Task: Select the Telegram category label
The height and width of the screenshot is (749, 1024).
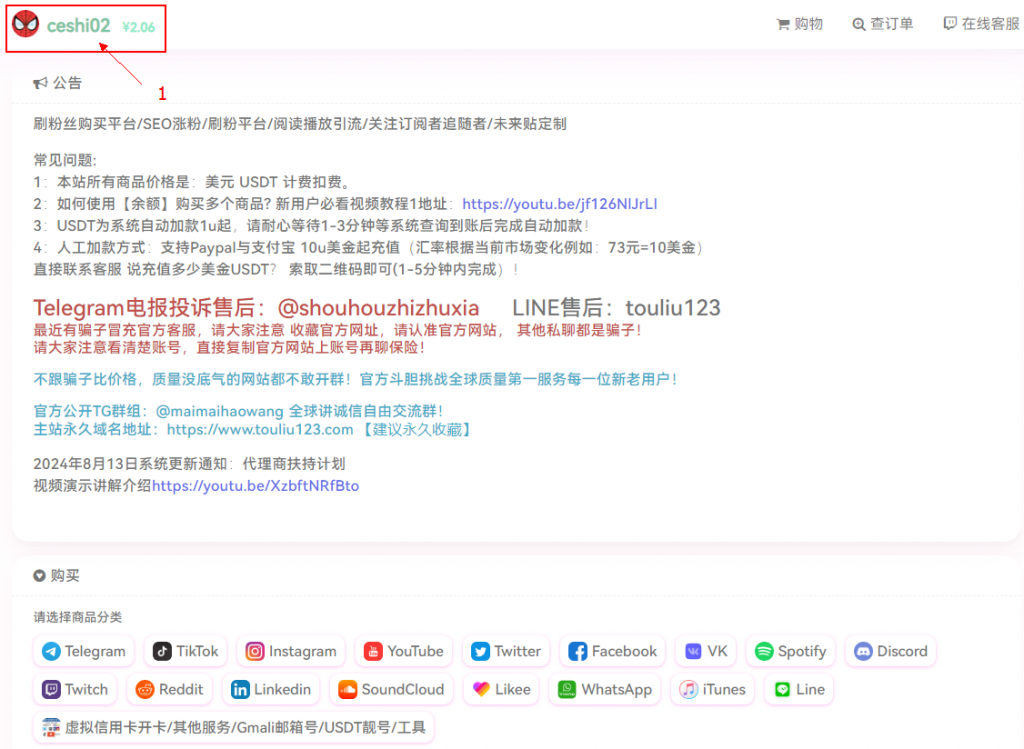Action: pos(95,651)
